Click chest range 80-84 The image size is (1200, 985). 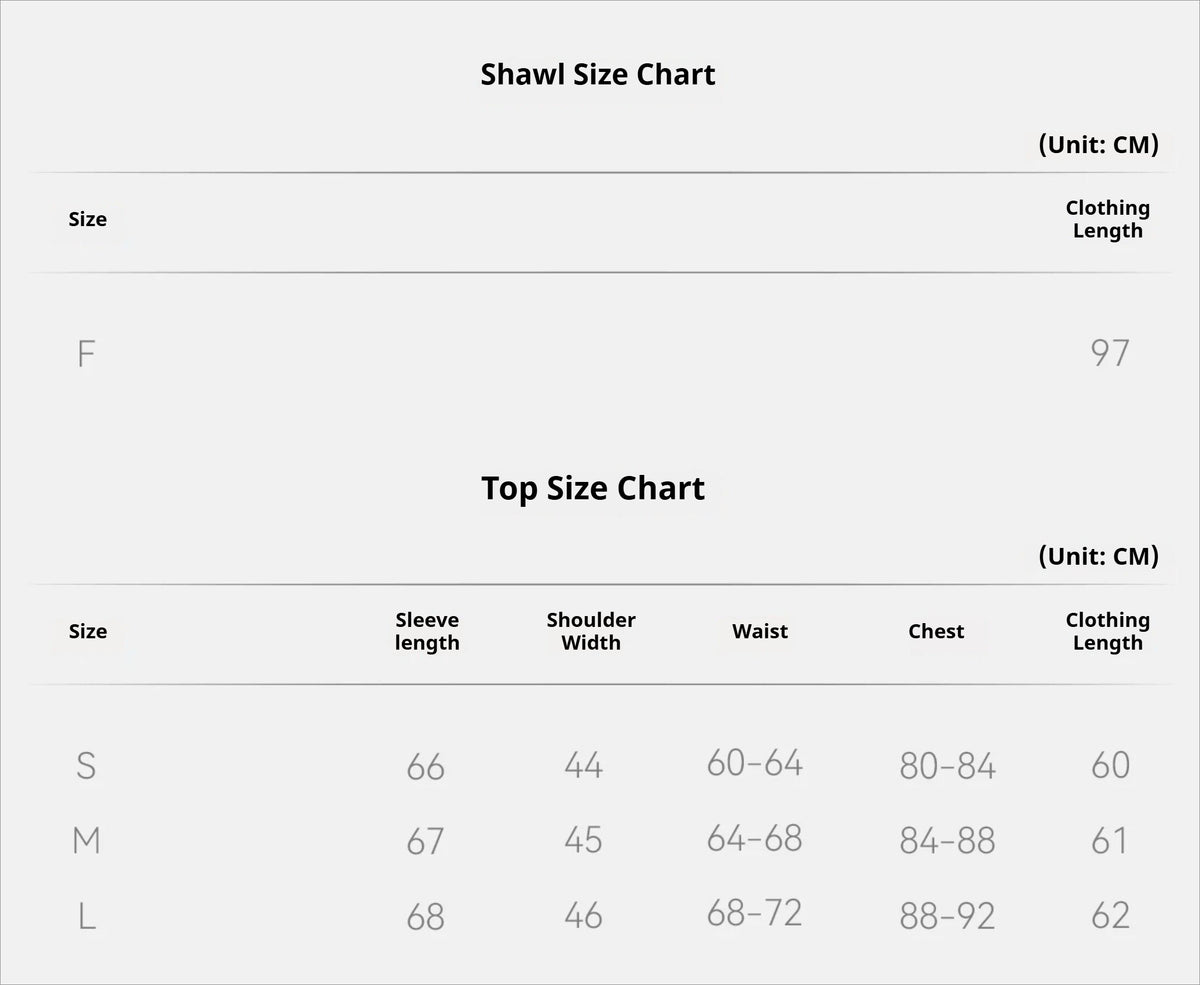[948, 766]
